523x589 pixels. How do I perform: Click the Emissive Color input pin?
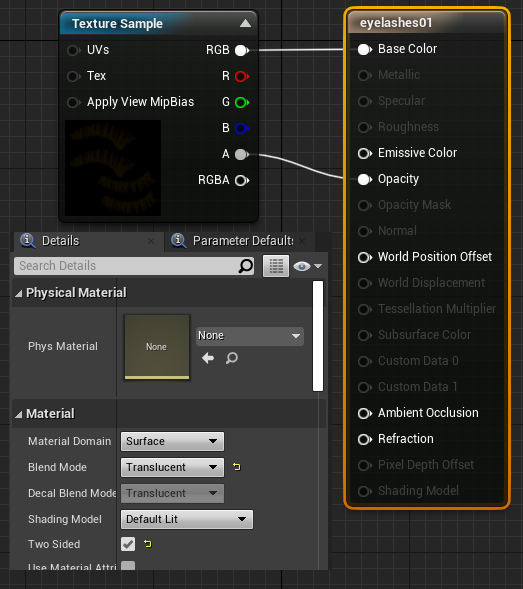[x=364, y=153]
